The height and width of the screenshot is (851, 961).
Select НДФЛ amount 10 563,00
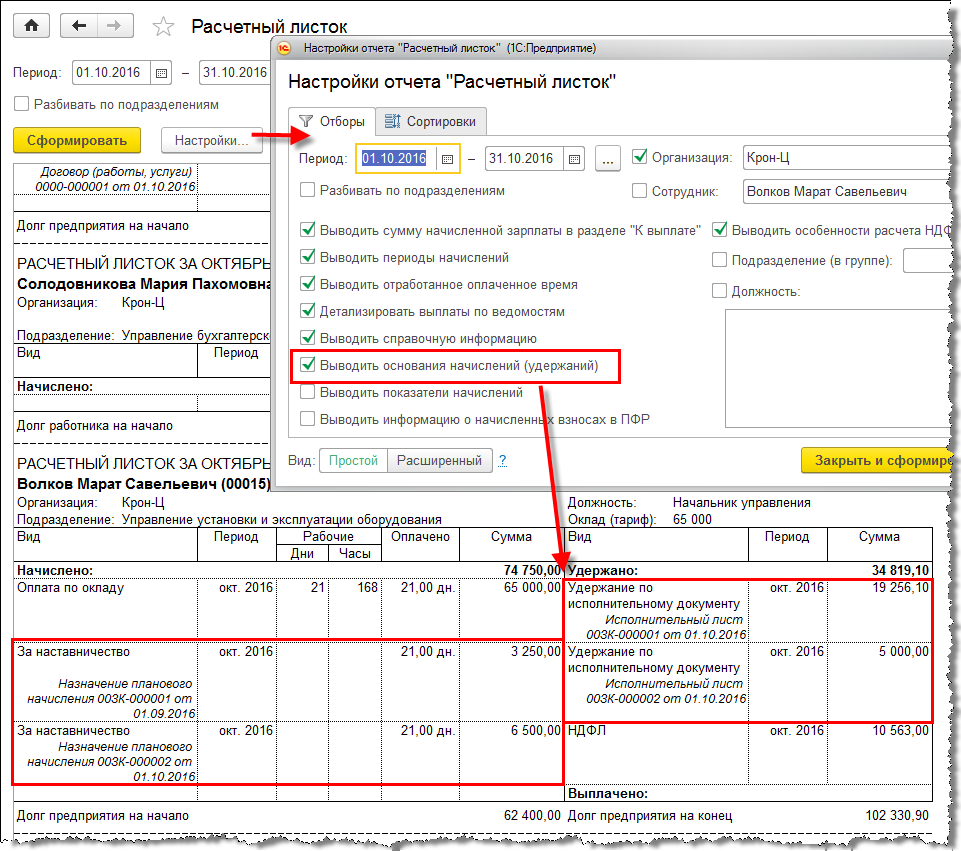pos(900,730)
